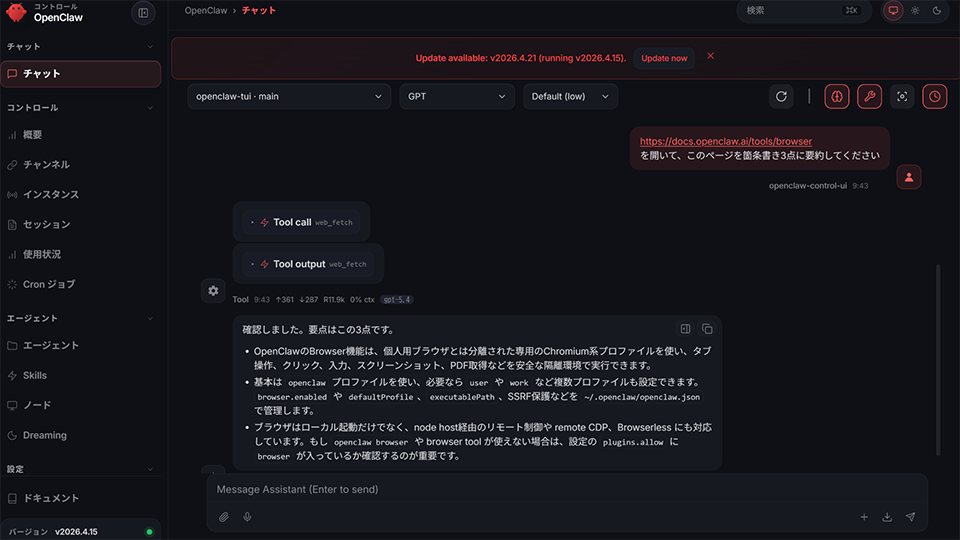Click the user avatar icon
This screenshot has width=960, height=540.
(x=909, y=178)
